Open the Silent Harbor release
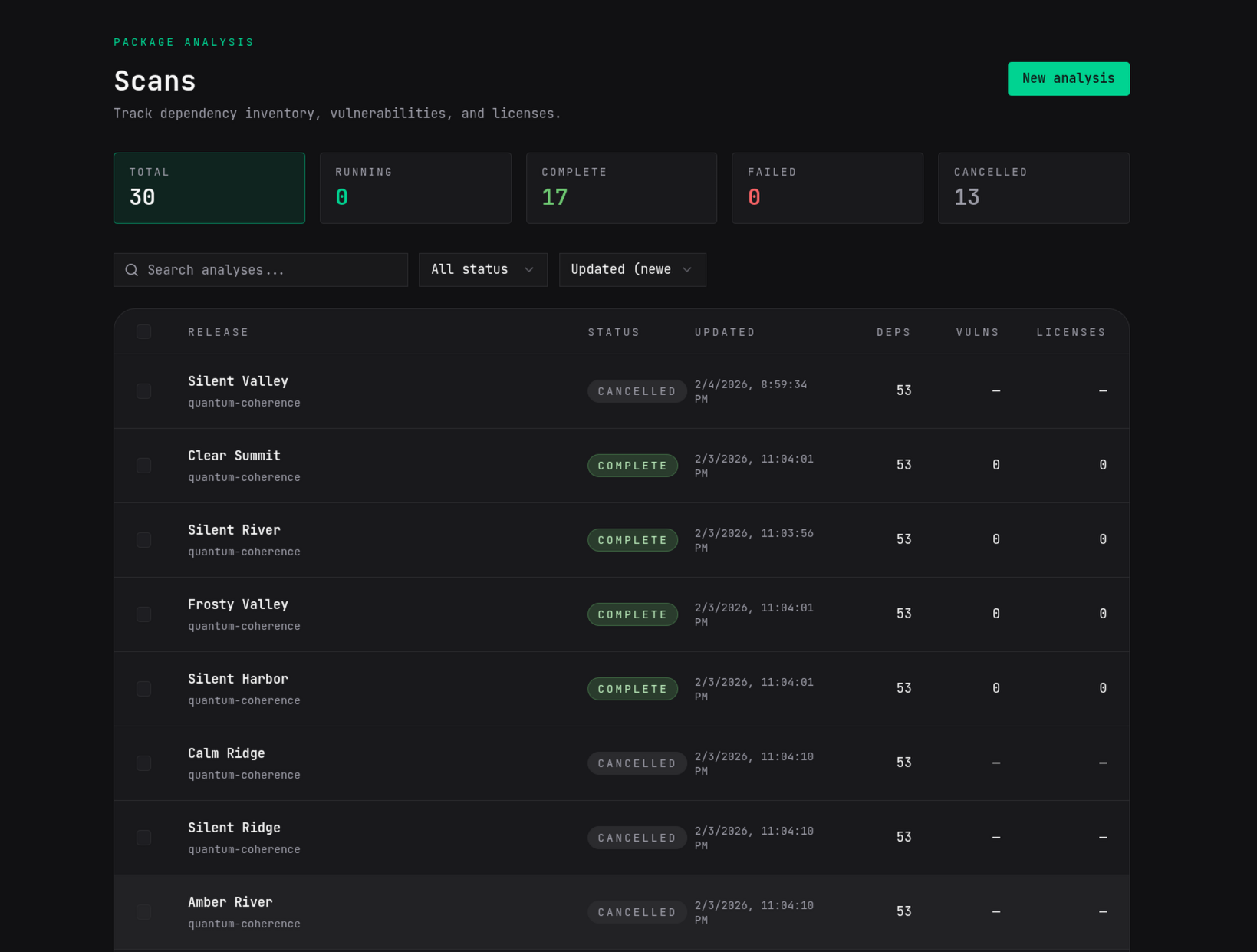 pos(238,679)
